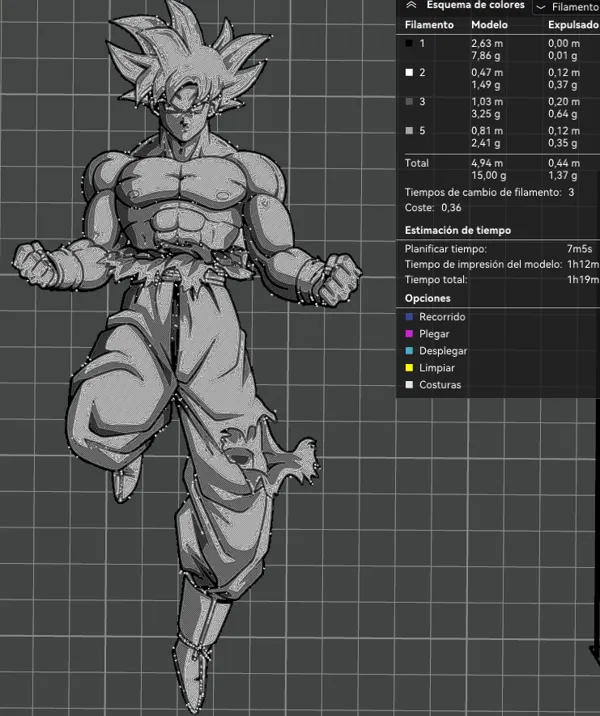
Task: Click the Total filament usage row
Action: pyautogui.click(x=498, y=169)
